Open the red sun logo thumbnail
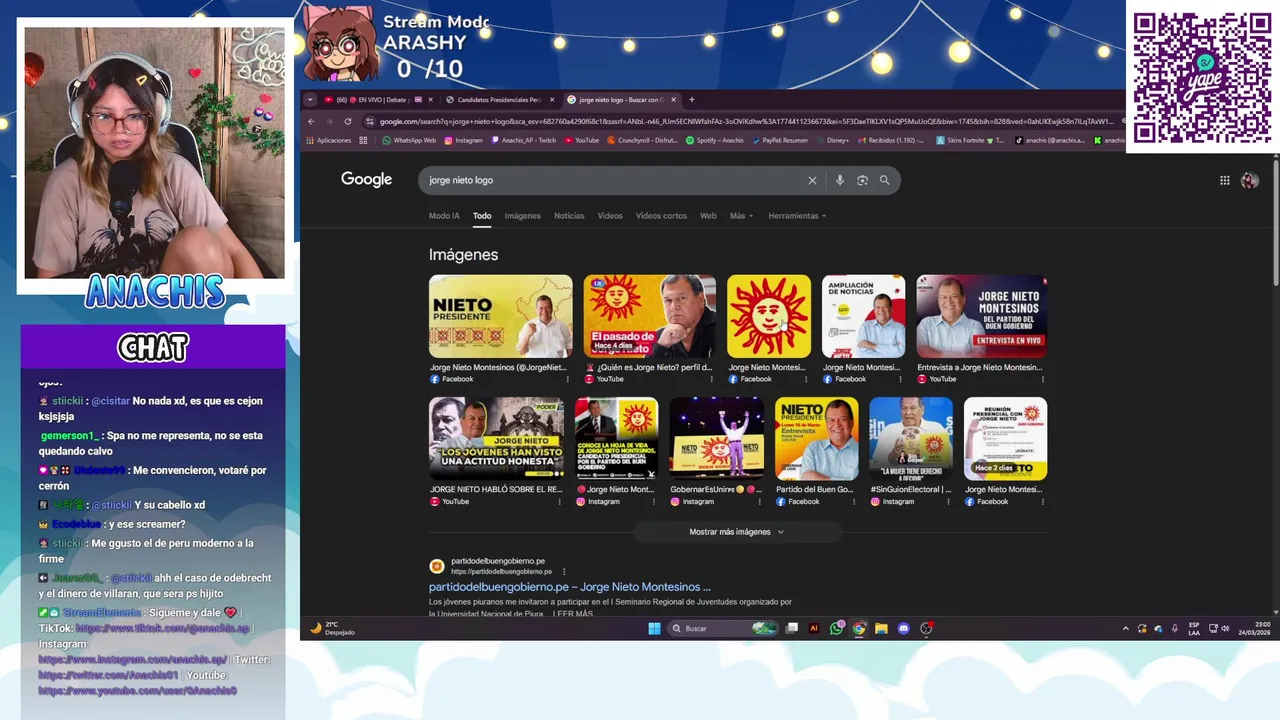 pyautogui.click(x=769, y=316)
